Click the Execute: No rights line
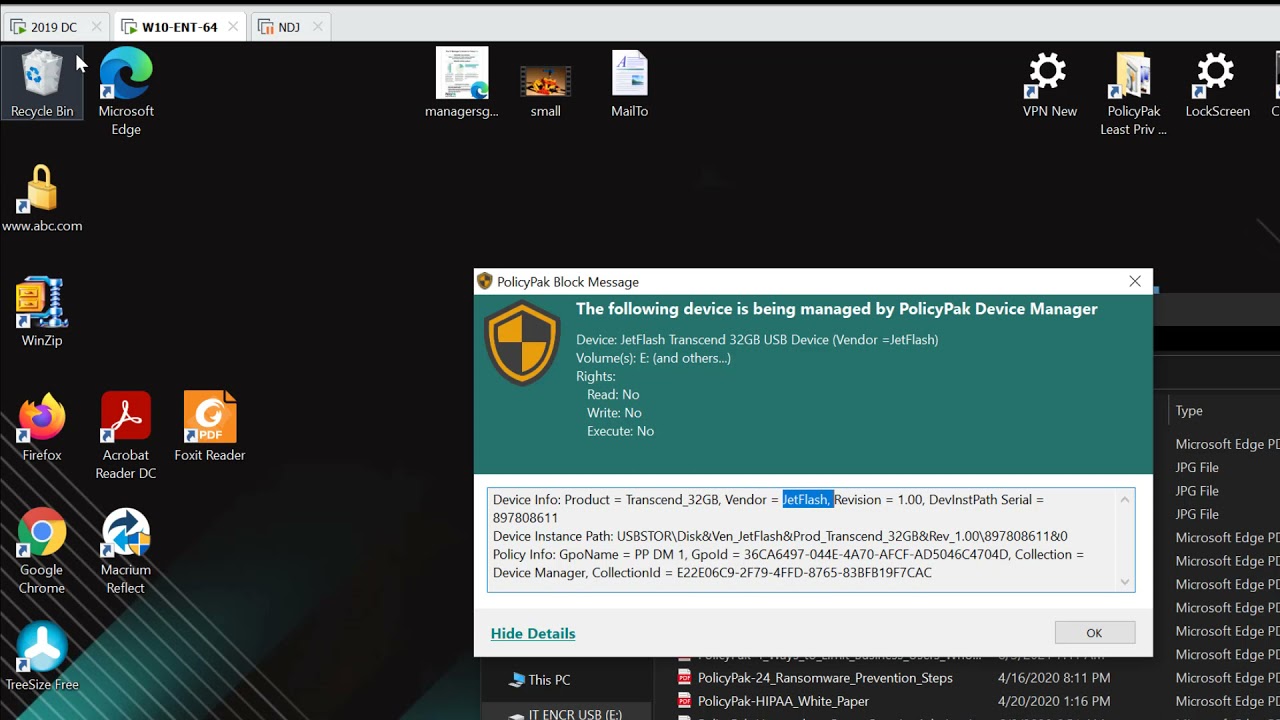Viewport: 1280px width, 720px height. (620, 431)
